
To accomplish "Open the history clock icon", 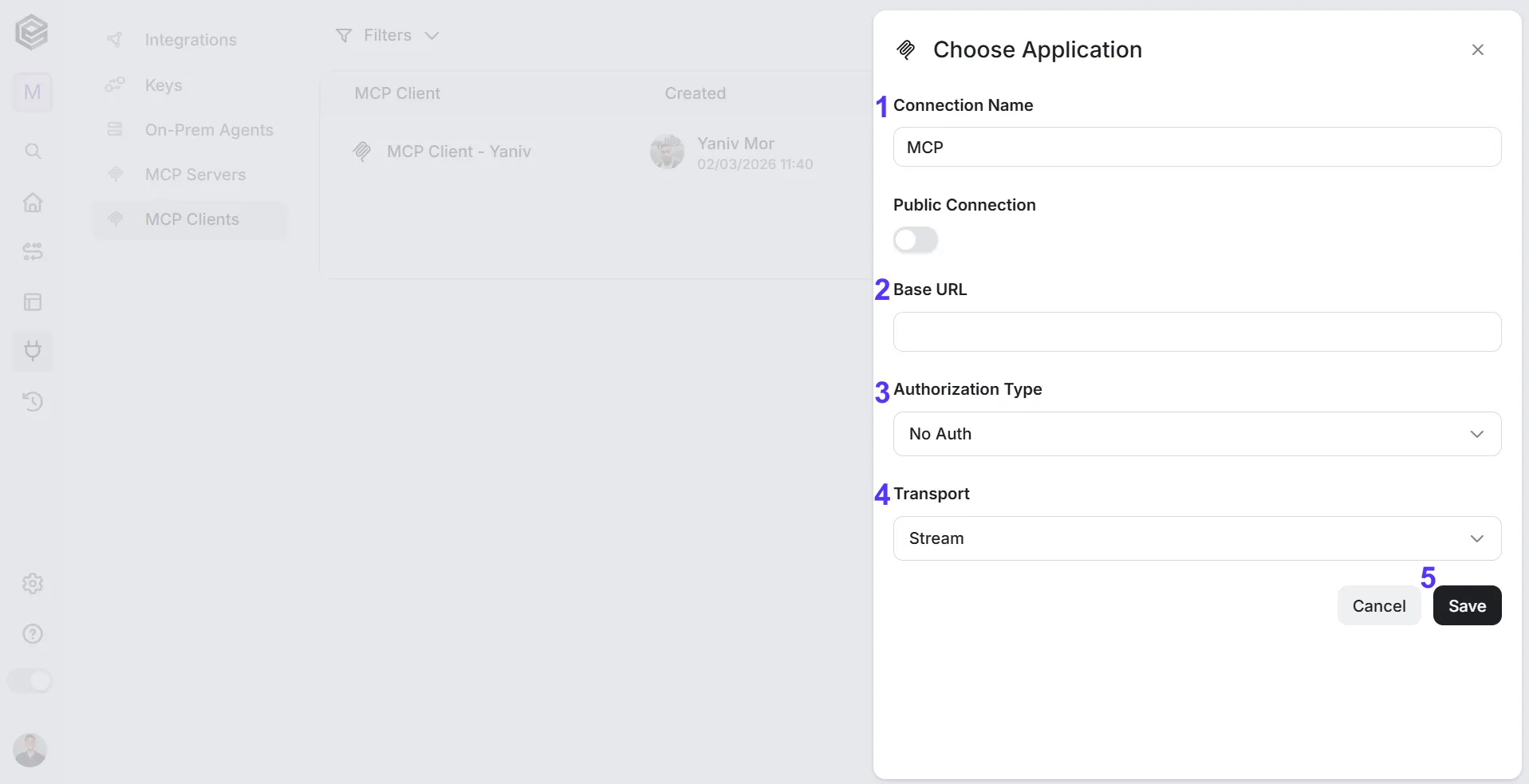I will (x=33, y=401).
